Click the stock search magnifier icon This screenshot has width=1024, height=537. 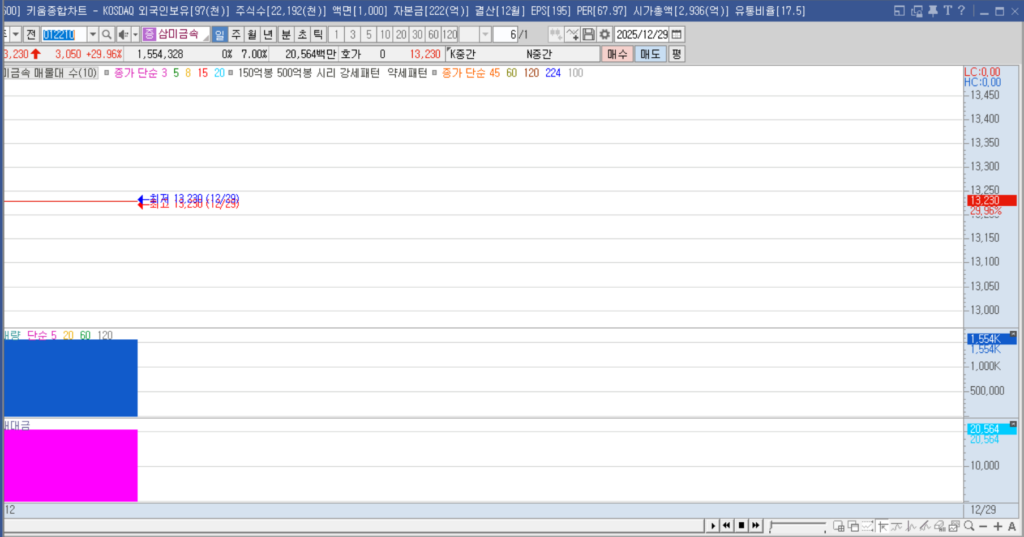click(107, 34)
